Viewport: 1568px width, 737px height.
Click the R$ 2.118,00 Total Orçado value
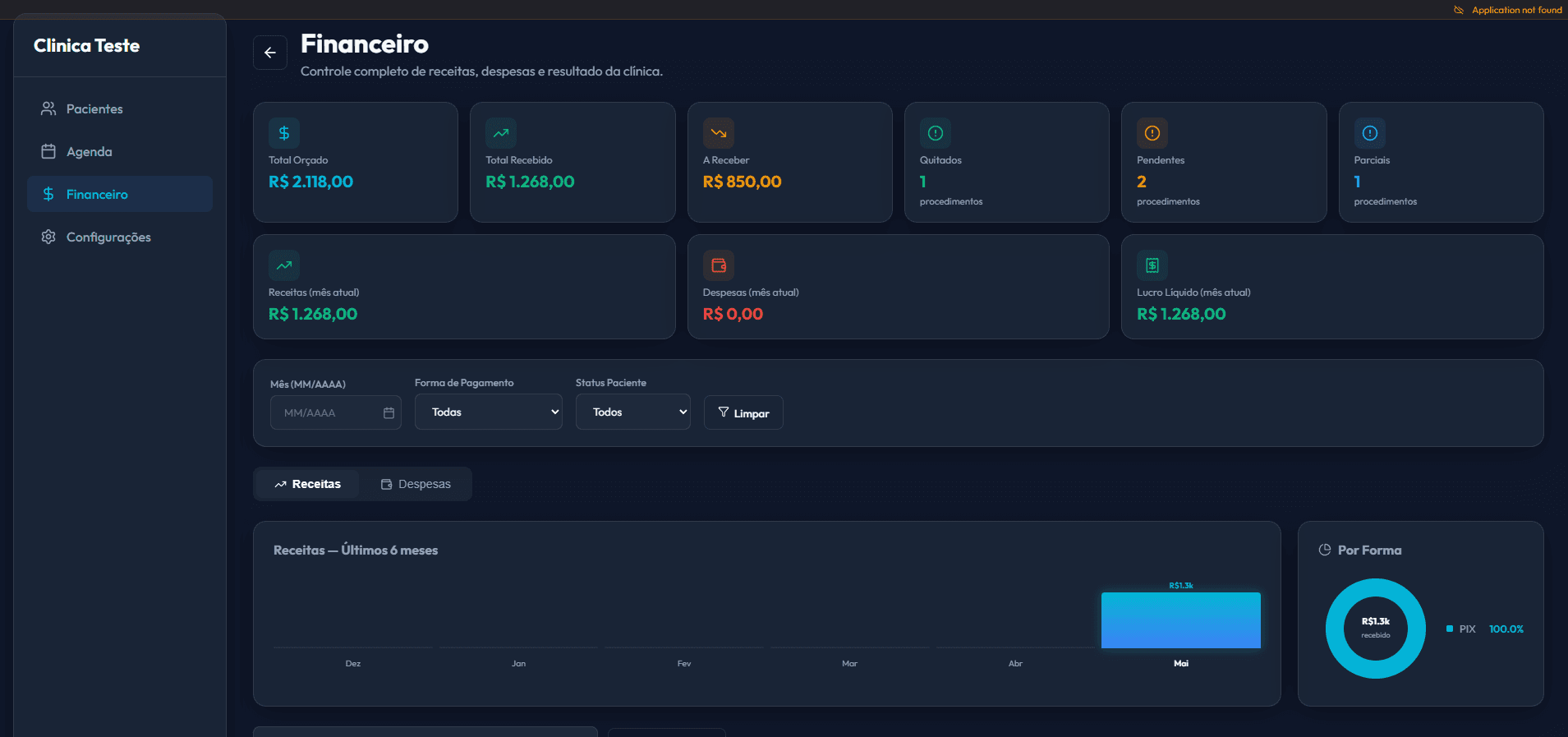(x=310, y=182)
